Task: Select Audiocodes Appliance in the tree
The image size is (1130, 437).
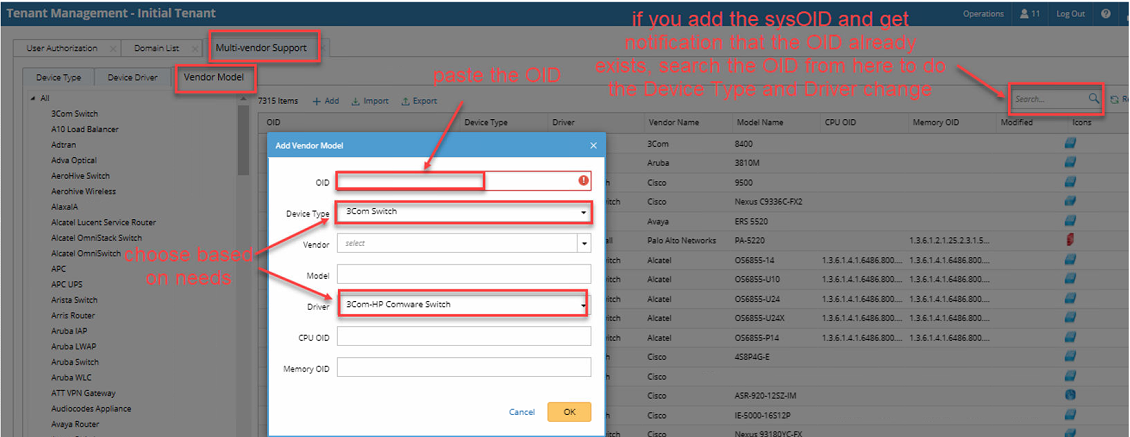Action: click(92, 408)
